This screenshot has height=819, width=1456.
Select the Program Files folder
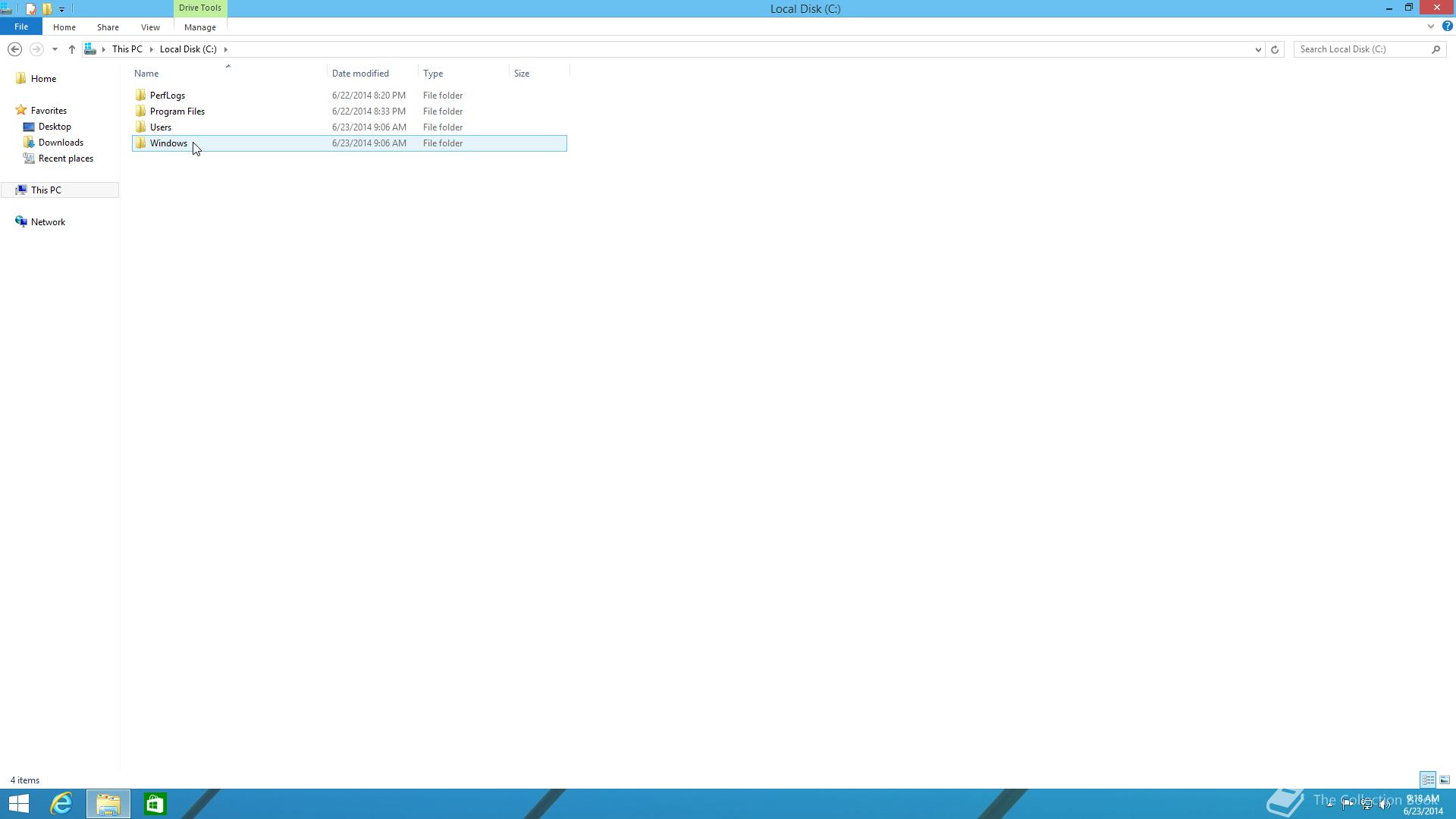coord(349,111)
